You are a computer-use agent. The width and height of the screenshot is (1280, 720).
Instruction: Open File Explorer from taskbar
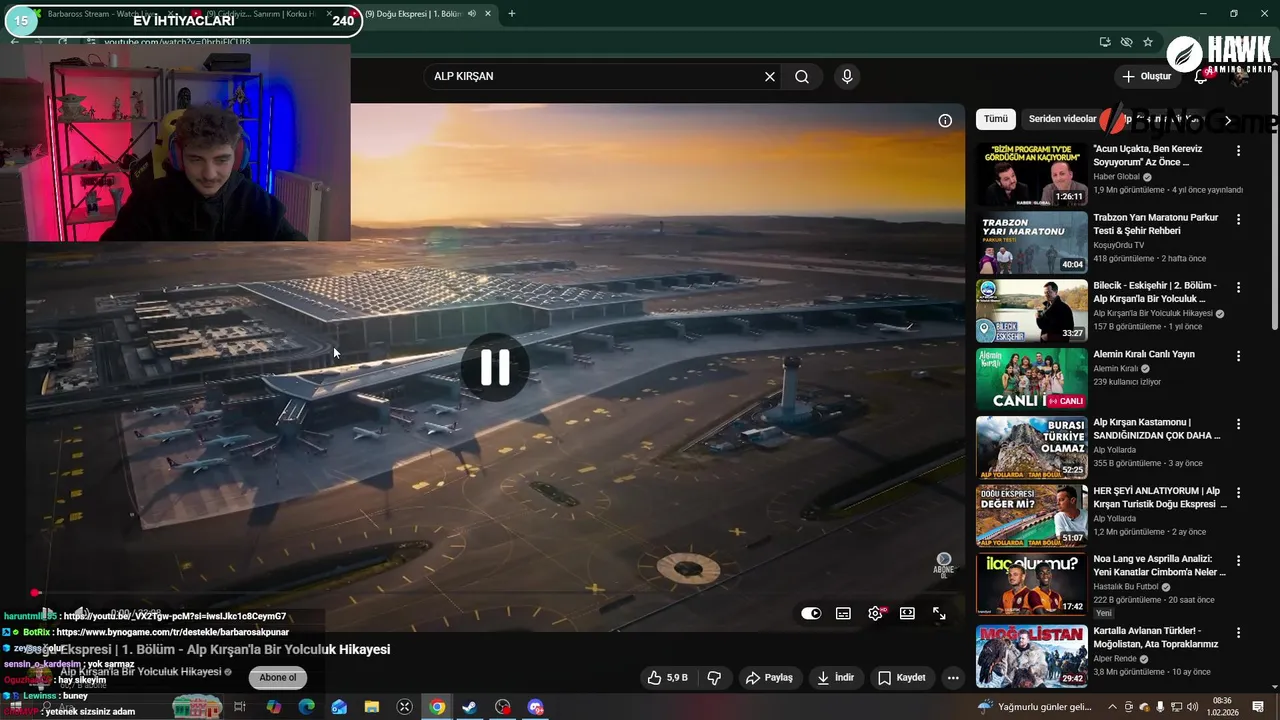pos(372,707)
